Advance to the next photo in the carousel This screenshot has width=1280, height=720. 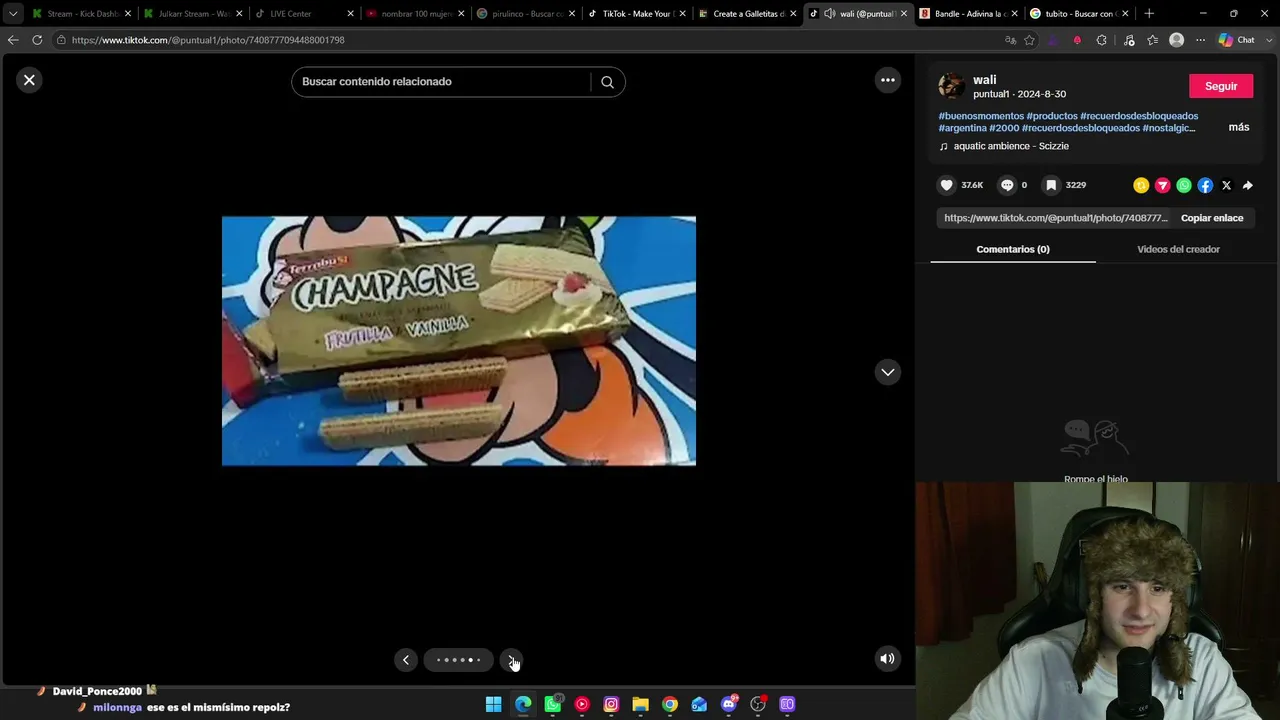click(x=511, y=660)
